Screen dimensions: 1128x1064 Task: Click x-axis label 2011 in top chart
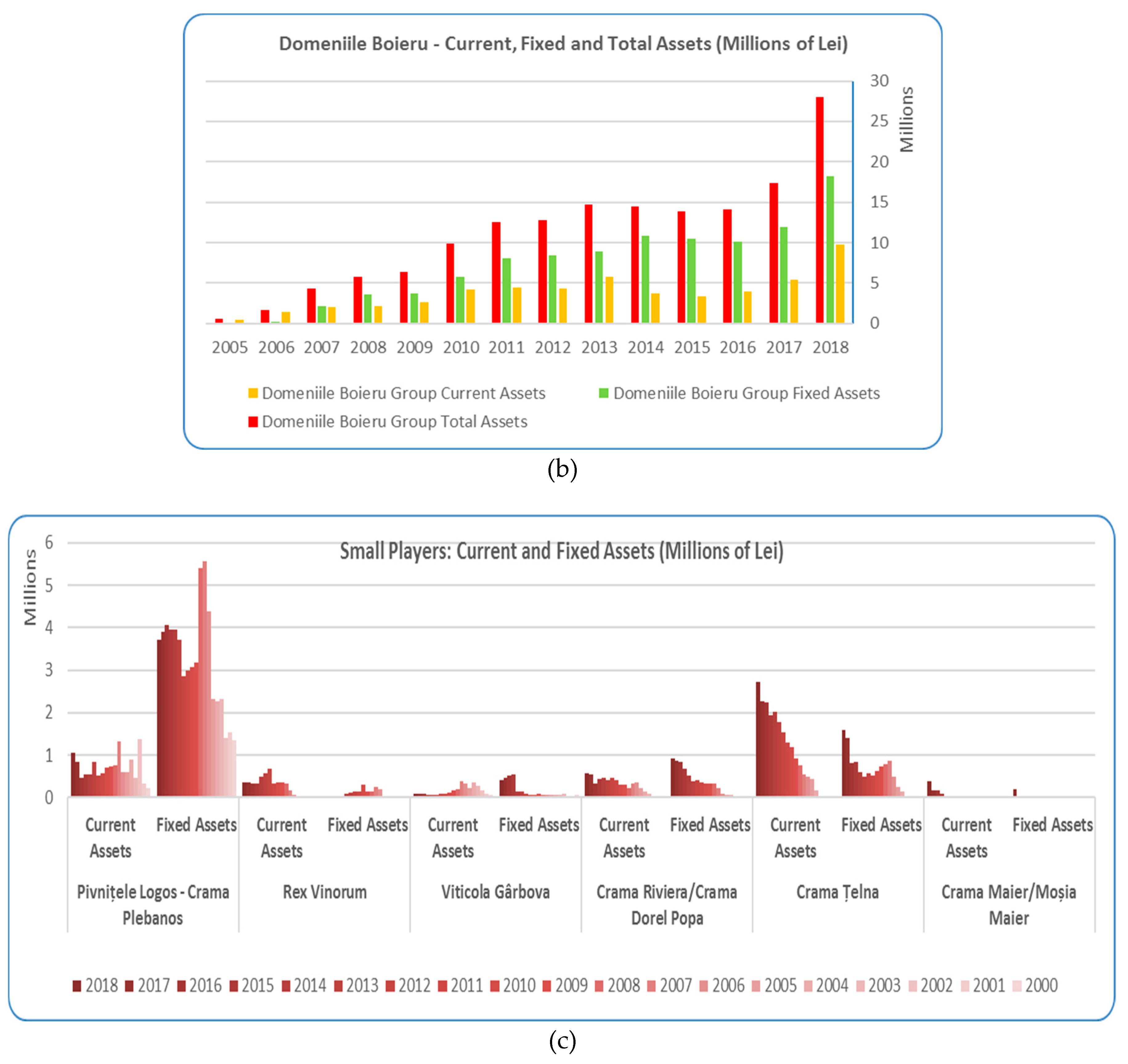pyautogui.click(x=507, y=347)
